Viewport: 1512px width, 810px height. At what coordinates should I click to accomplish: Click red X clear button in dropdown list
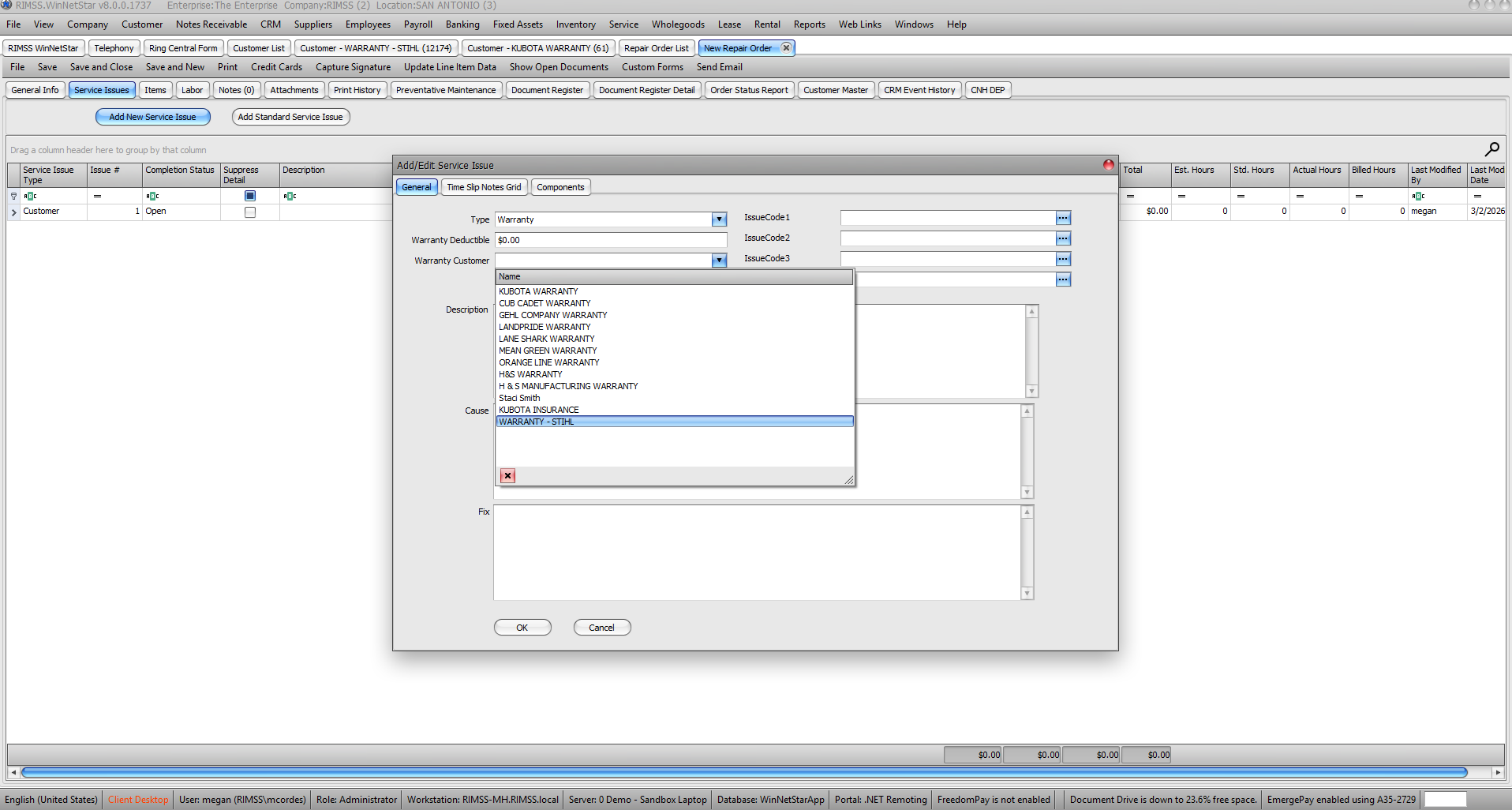(507, 475)
